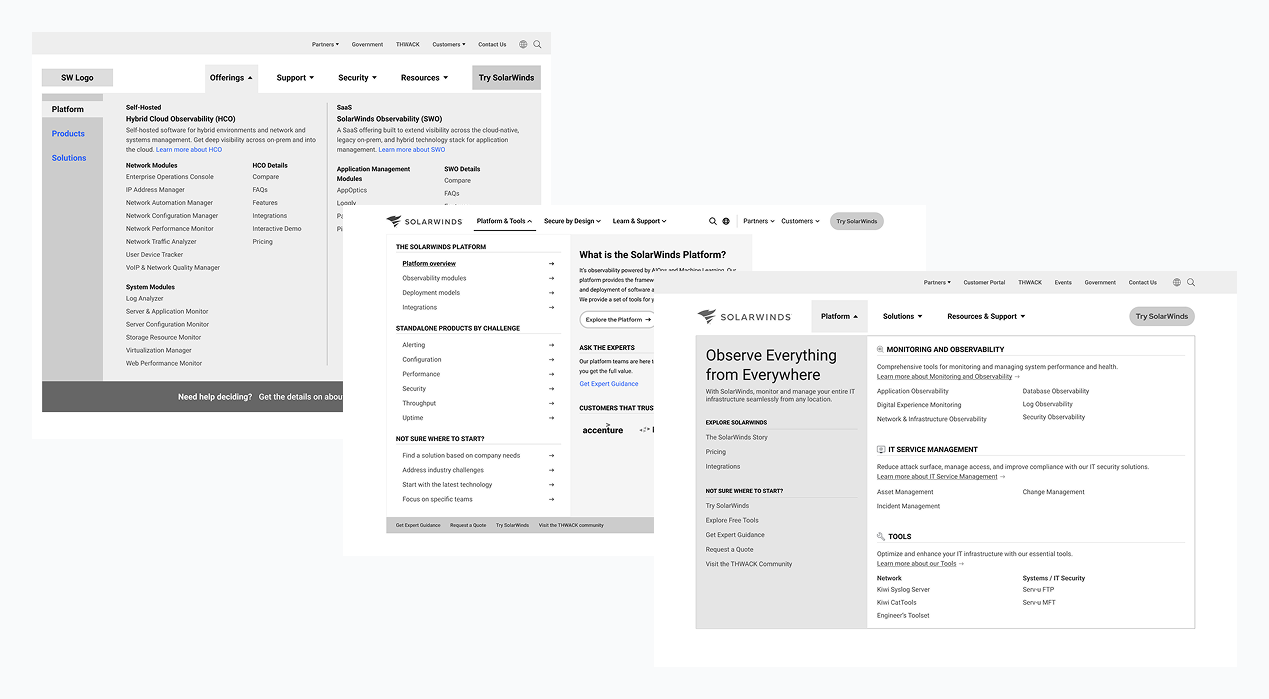This screenshot has height=699, width=1269.
Task: Click the globe icon in the Observe Everything mockup
Action: (x=1176, y=282)
